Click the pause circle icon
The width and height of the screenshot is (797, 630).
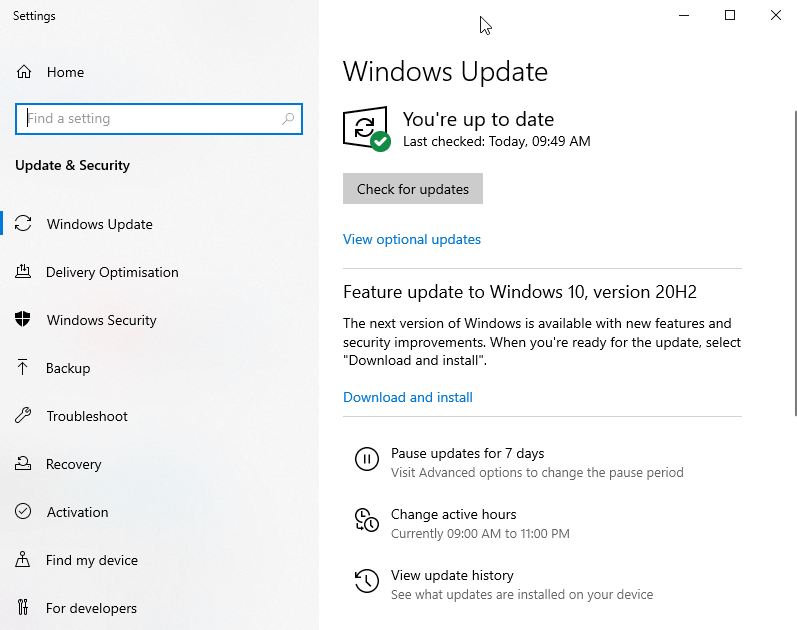click(x=366, y=459)
